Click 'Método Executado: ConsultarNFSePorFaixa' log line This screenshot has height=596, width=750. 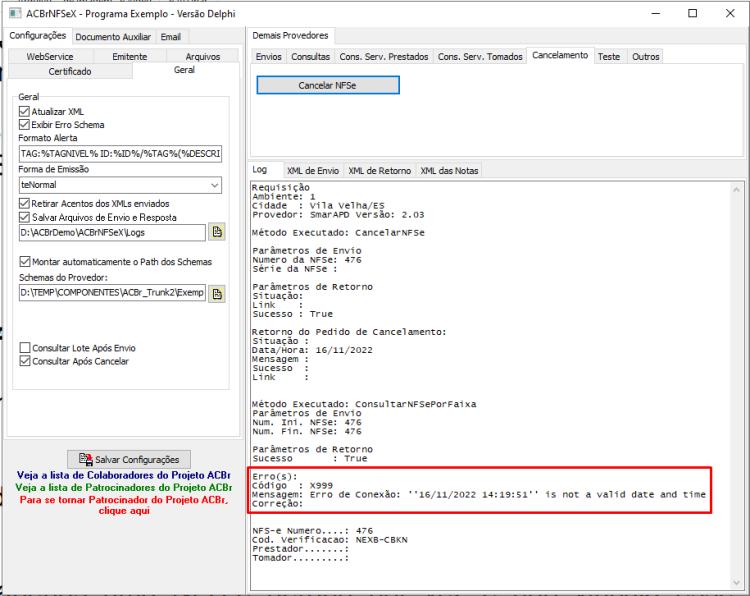point(364,404)
